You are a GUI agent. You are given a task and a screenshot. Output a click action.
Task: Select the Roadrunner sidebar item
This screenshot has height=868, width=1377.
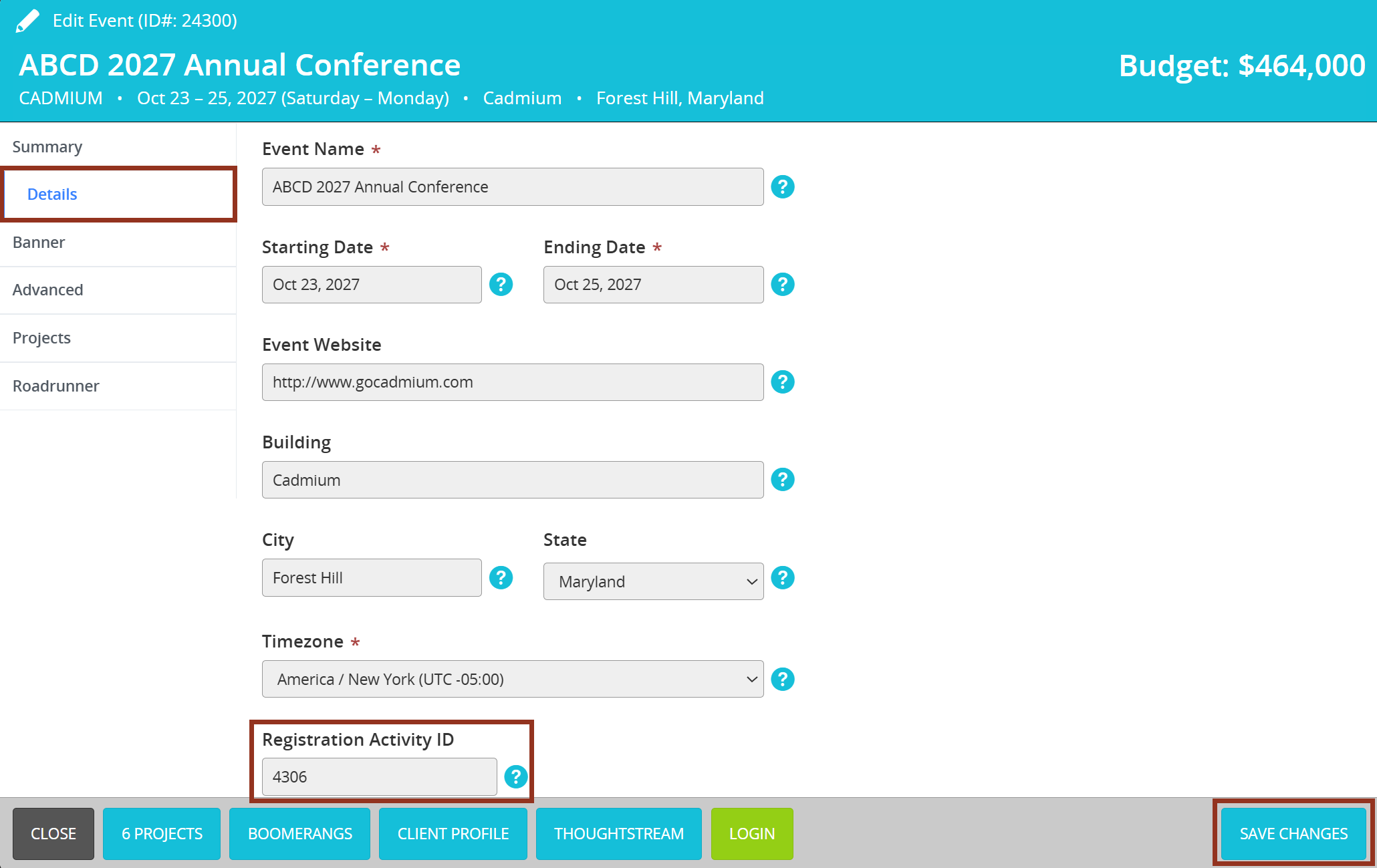(56, 386)
